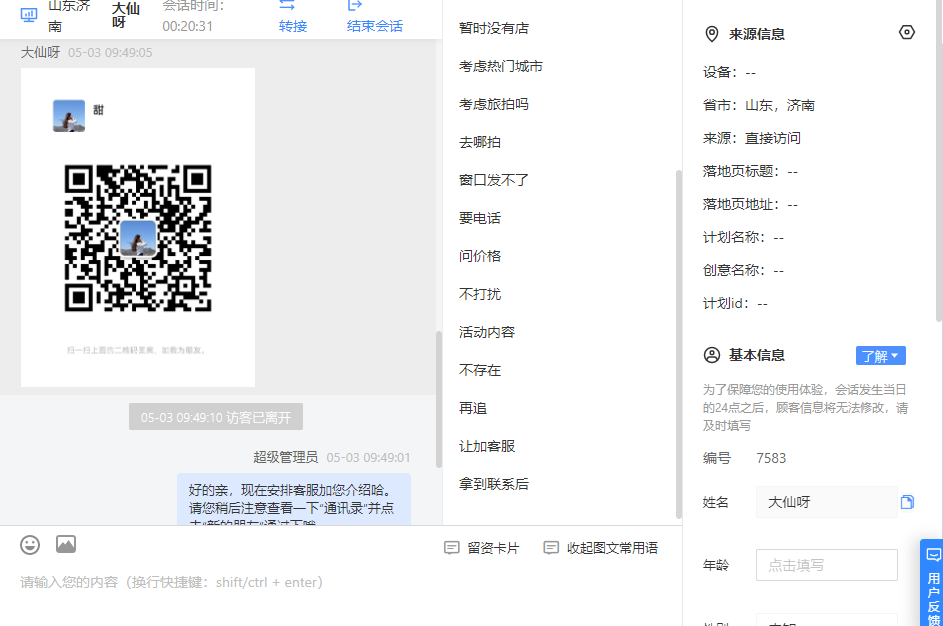The width and height of the screenshot is (943, 626).
Task: Select quick phrase 考虑旅拍吗
Action: (494, 104)
